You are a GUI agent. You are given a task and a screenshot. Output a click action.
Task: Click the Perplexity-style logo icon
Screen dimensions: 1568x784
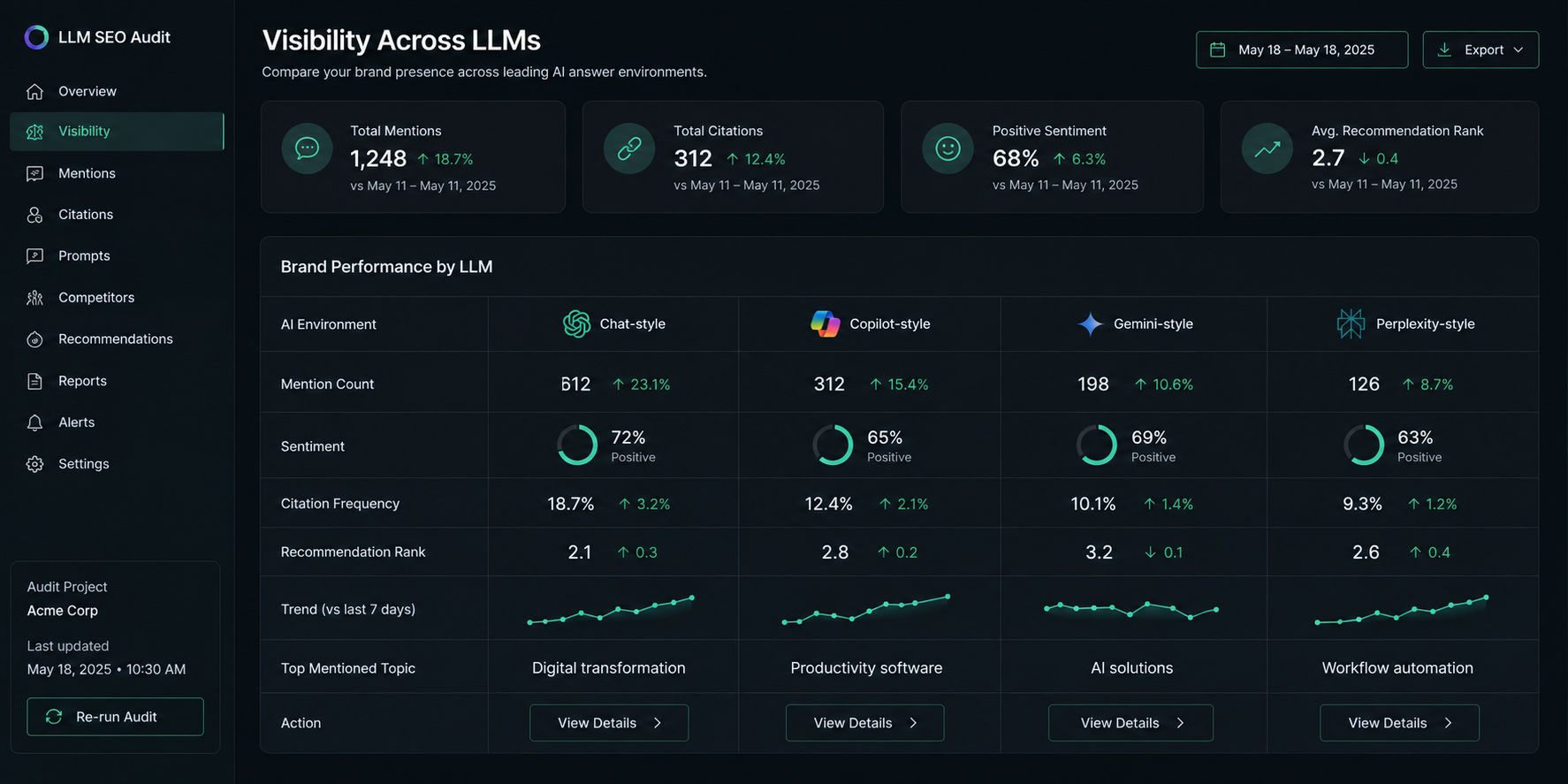tap(1351, 323)
